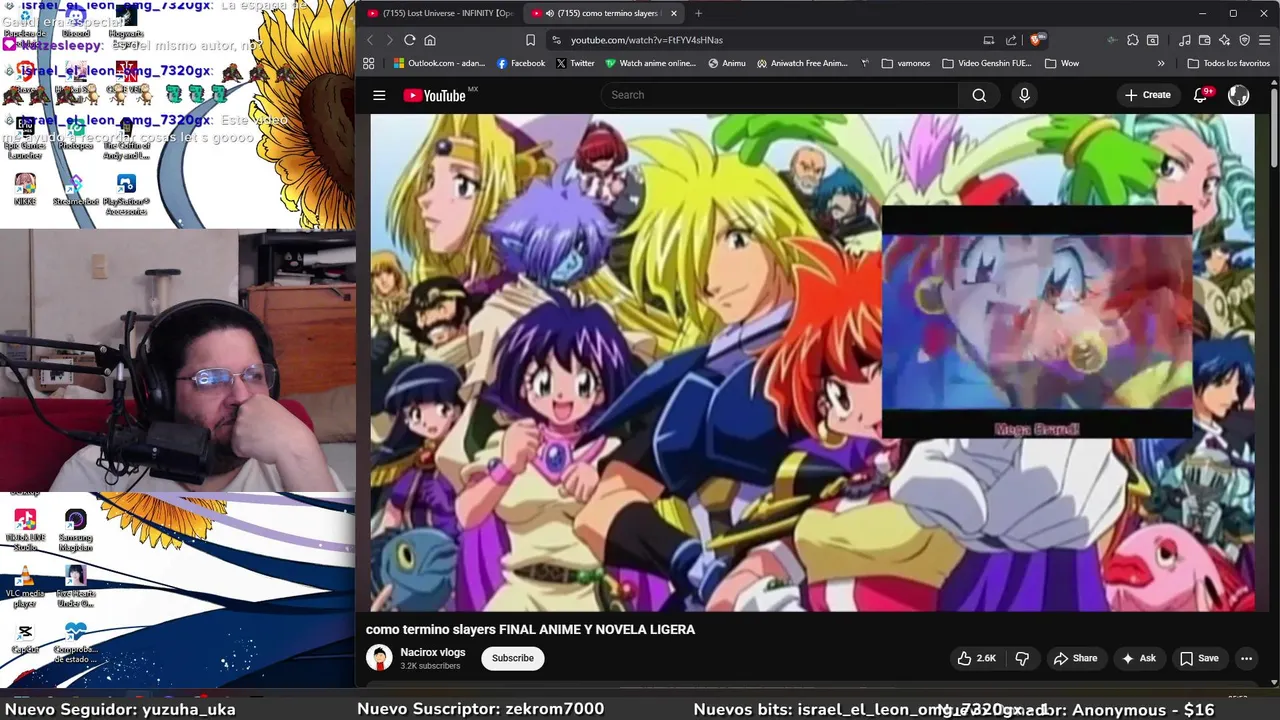Open the Leo AI sparkle icon in toolbar
Screen dimensions: 1280x720
[1224, 40]
